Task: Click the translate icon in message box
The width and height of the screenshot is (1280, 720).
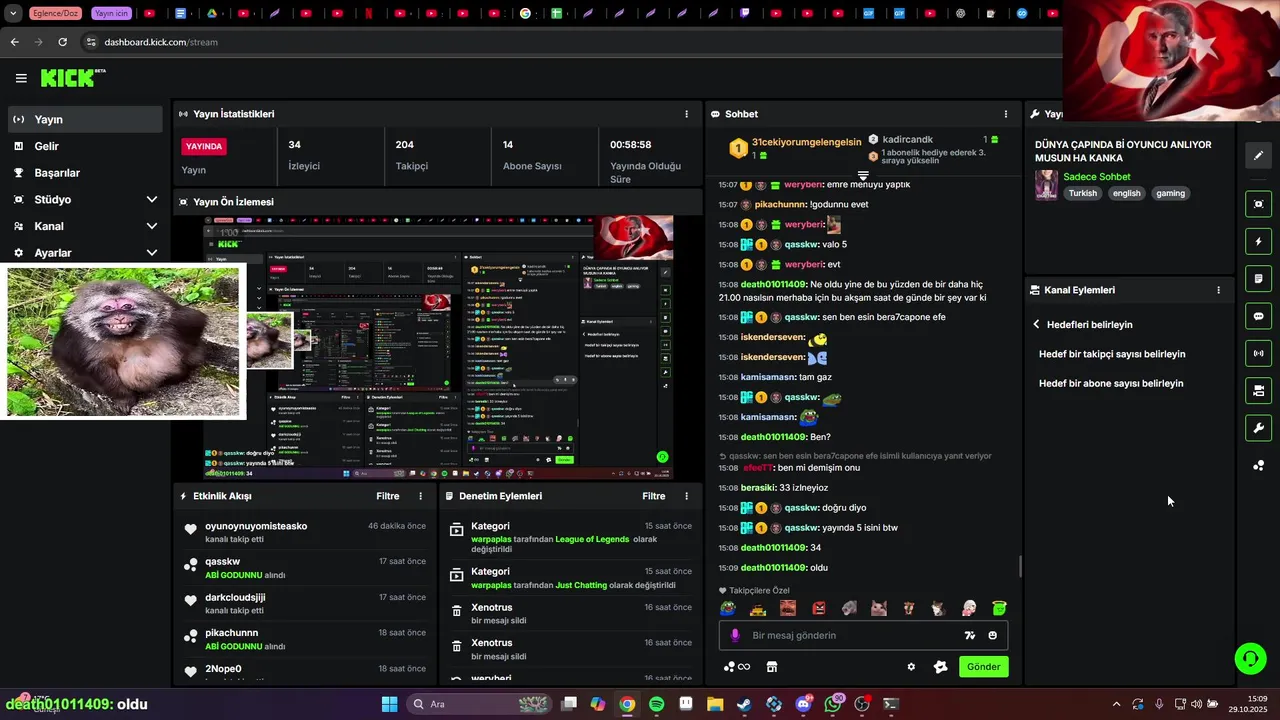Action: [x=969, y=636]
